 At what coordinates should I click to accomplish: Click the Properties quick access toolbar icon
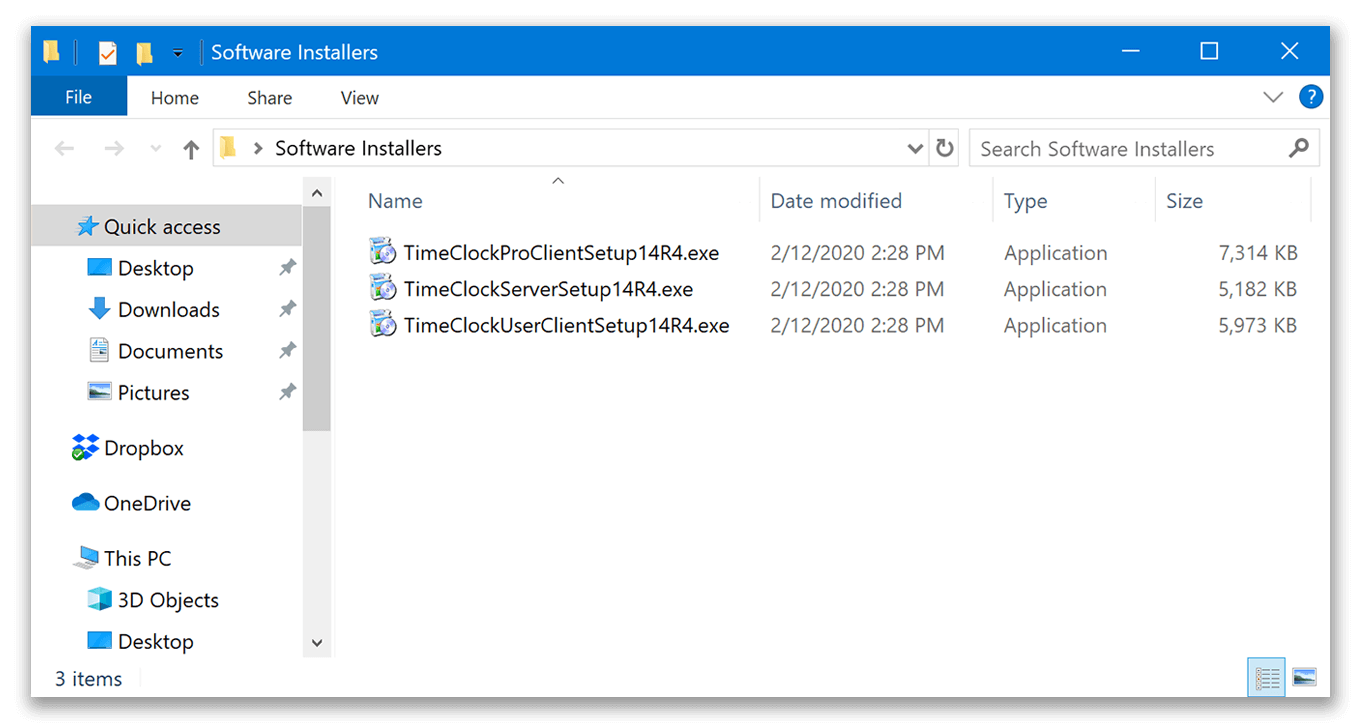108,52
